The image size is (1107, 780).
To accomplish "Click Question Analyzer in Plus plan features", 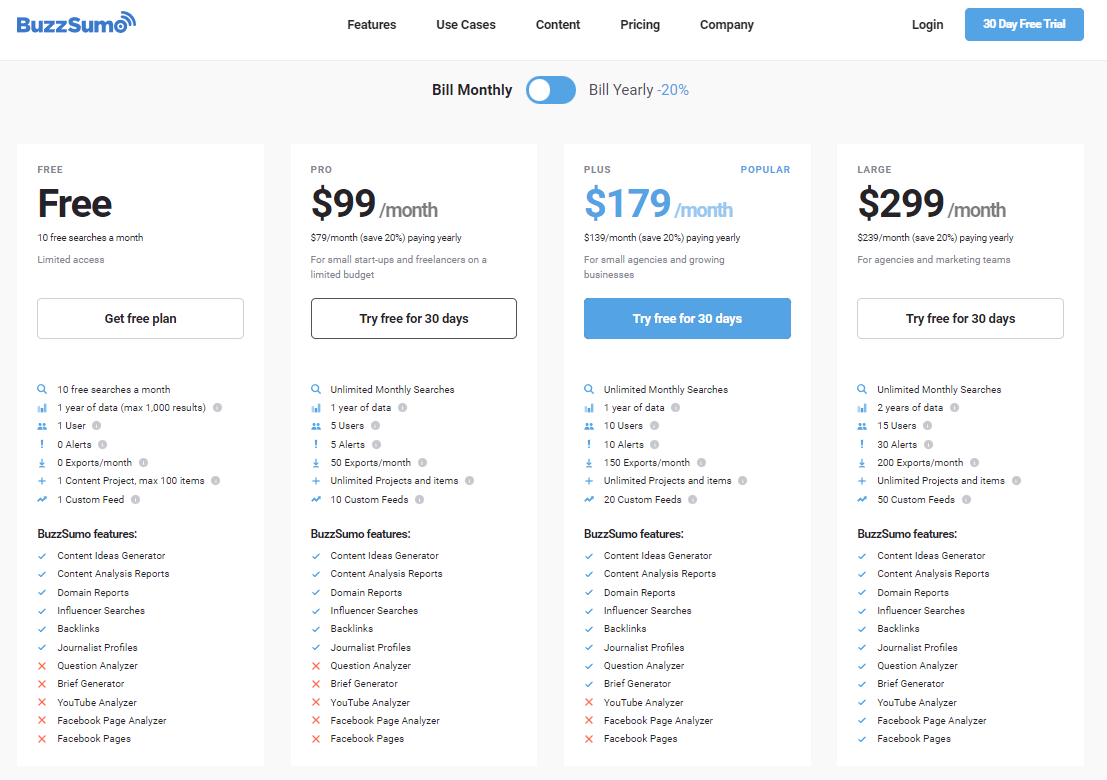I will 644,666.
